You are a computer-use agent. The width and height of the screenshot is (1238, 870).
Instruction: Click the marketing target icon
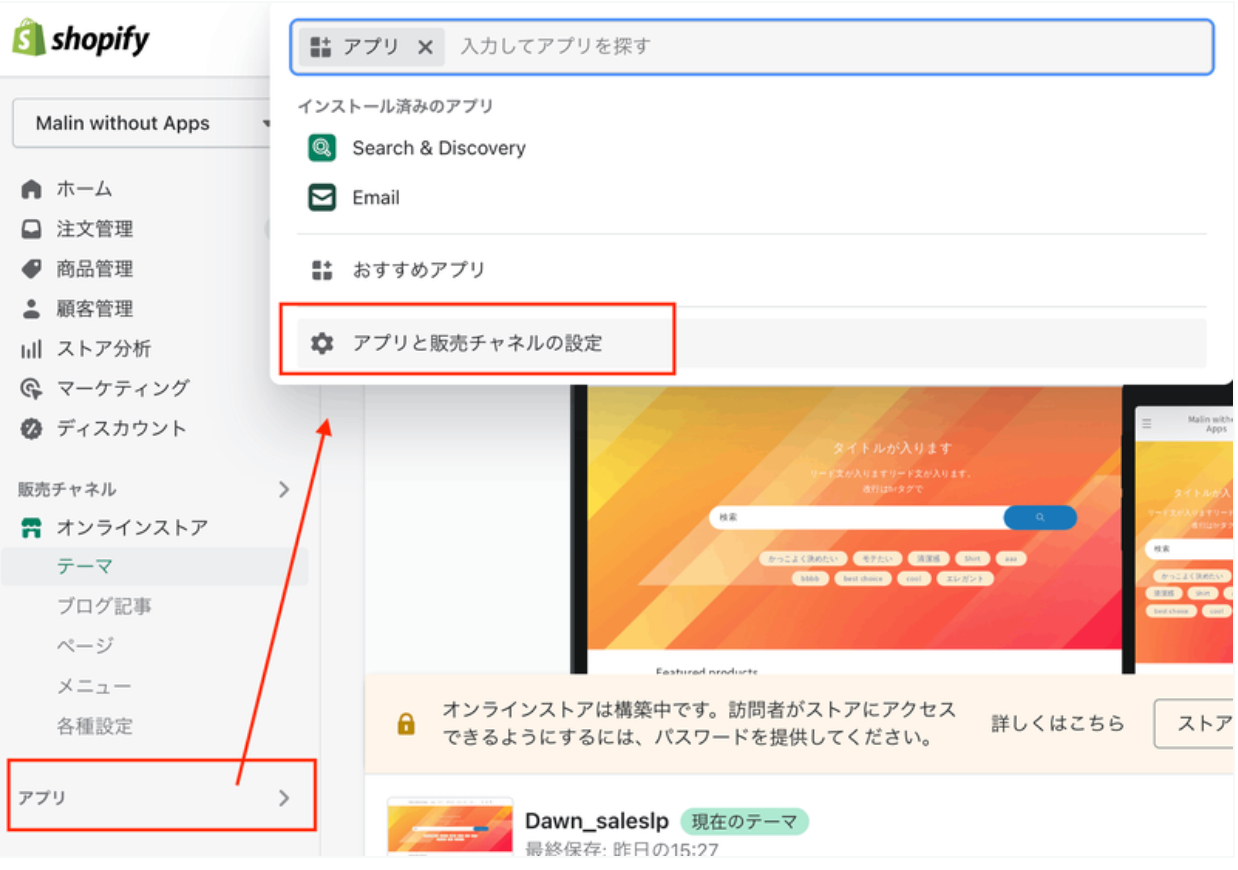coord(32,389)
